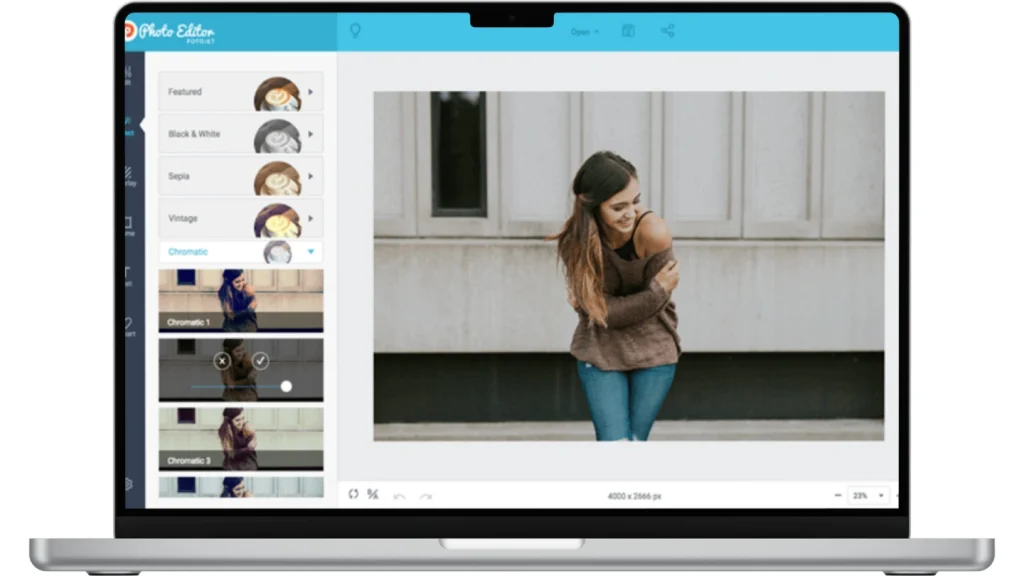The height and width of the screenshot is (576, 1024).
Task: Click the rotate/reset icon in bottom bar
Action: click(353, 494)
